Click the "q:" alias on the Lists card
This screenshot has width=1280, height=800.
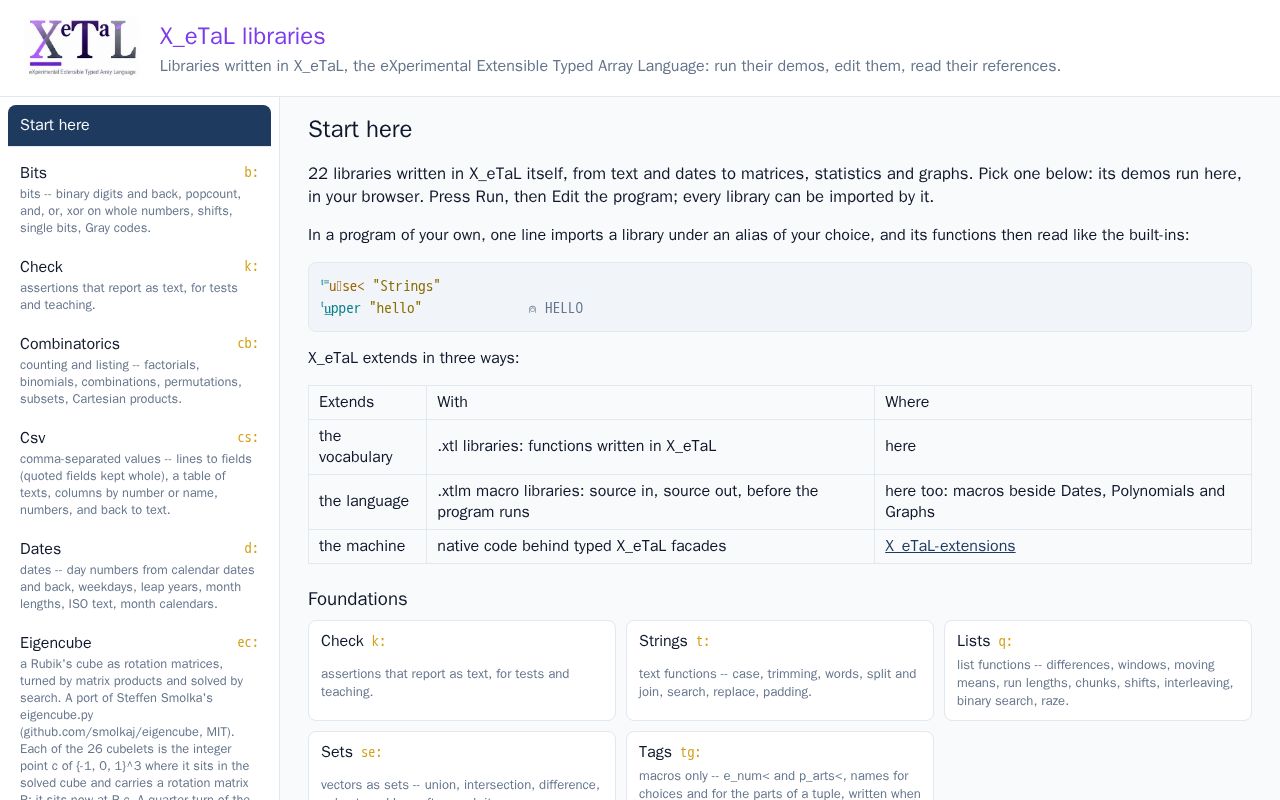click(1005, 642)
